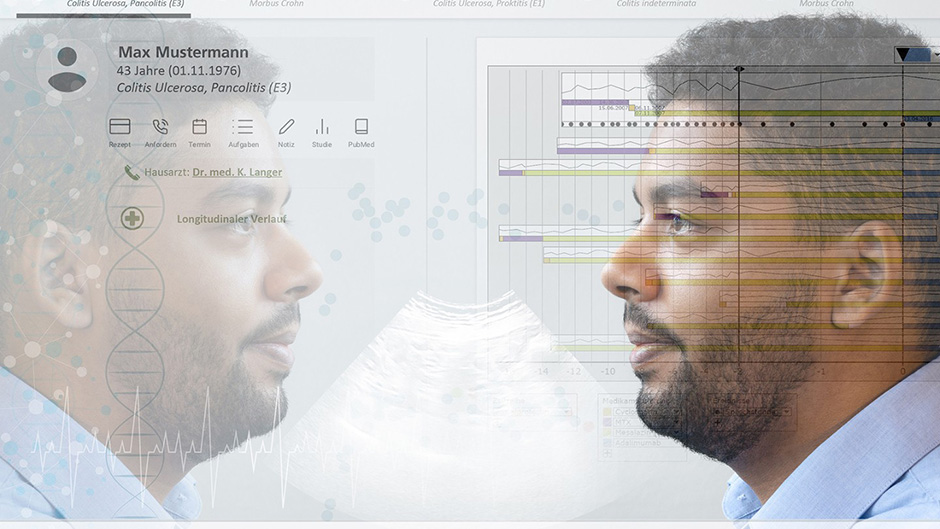
Task: Click the vertical timeline cursor handle
Action: (739, 69)
